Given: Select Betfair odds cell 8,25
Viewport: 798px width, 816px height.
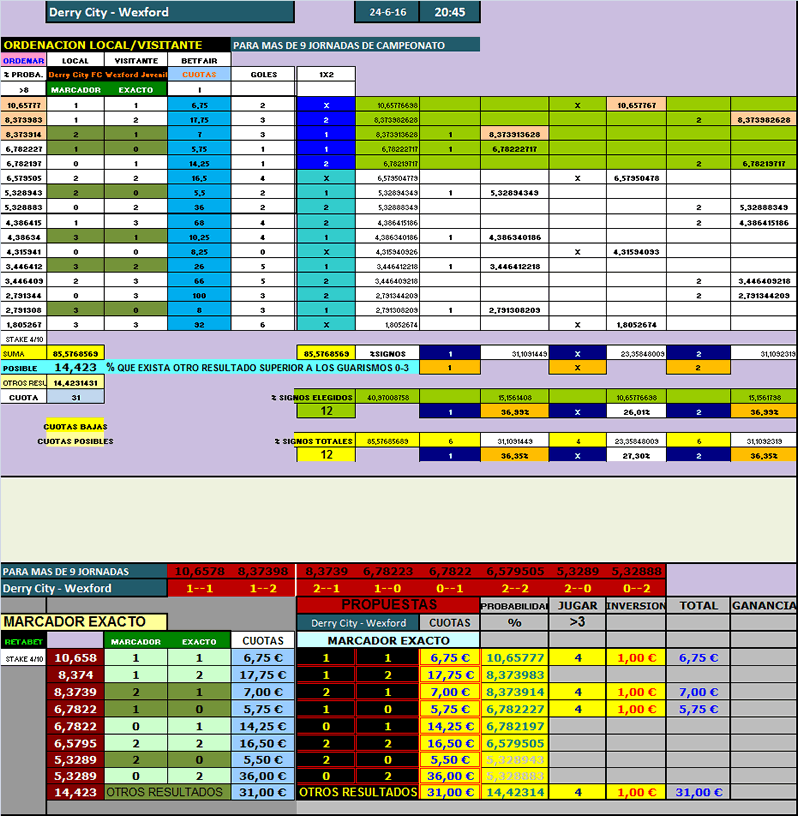Looking at the screenshot, I should pyautogui.click(x=199, y=252).
